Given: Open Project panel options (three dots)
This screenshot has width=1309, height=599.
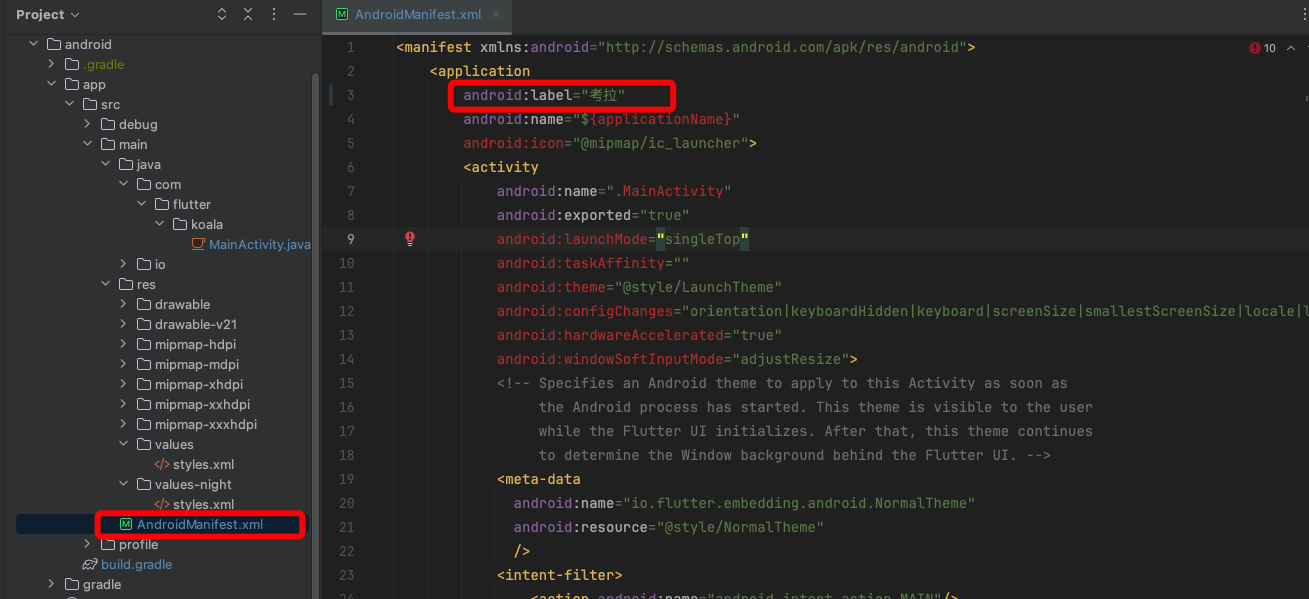Looking at the screenshot, I should 274,14.
